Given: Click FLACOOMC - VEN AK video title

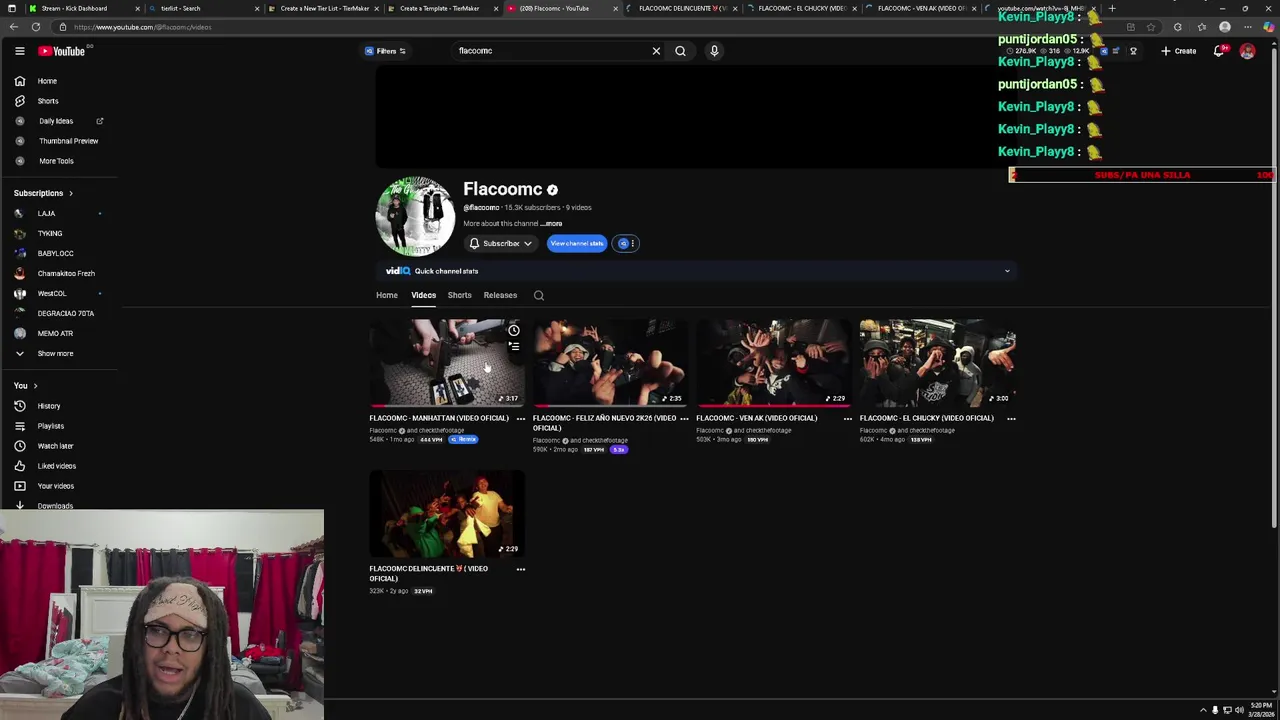Looking at the screenshot, I should 757,418.
